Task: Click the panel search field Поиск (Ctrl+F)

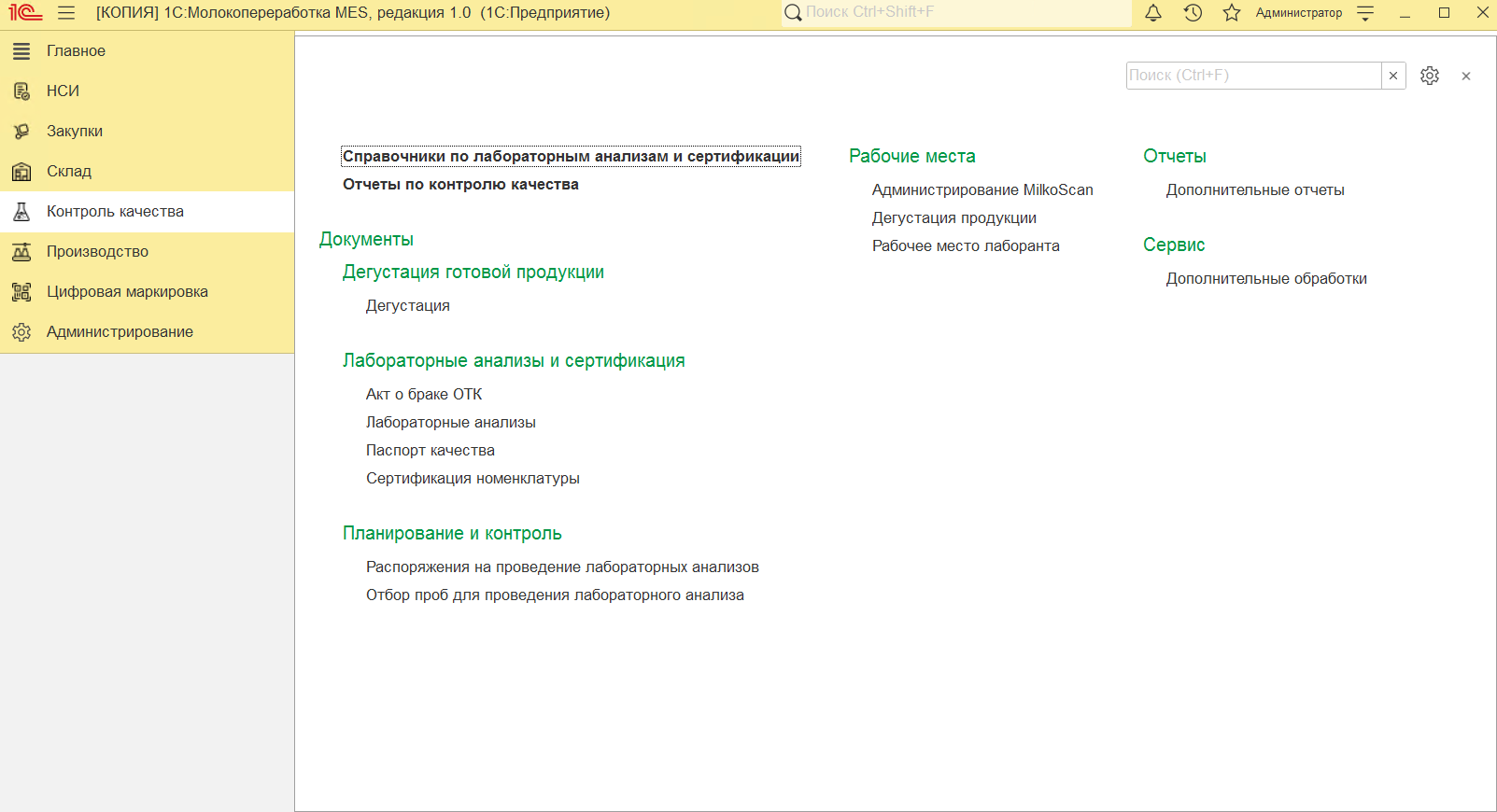Action: coord(1252,76)
